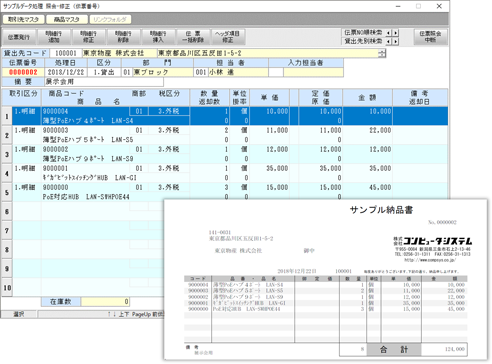Click product name PoE対応HUB LAN-SWHPOE44
The width and height of the screenshot is (492, 364).
pyautogui.click(x=86, y=197)
